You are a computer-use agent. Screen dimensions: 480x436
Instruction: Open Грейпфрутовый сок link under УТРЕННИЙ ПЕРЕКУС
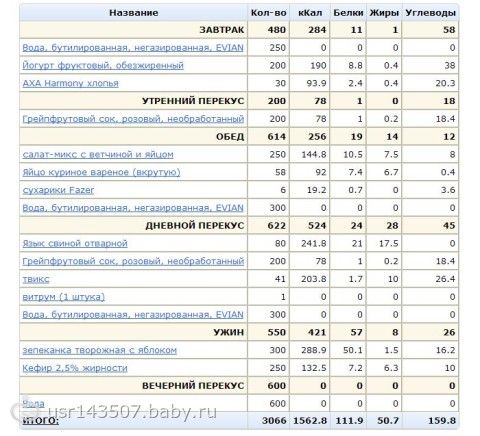click(x=133, y=119)
